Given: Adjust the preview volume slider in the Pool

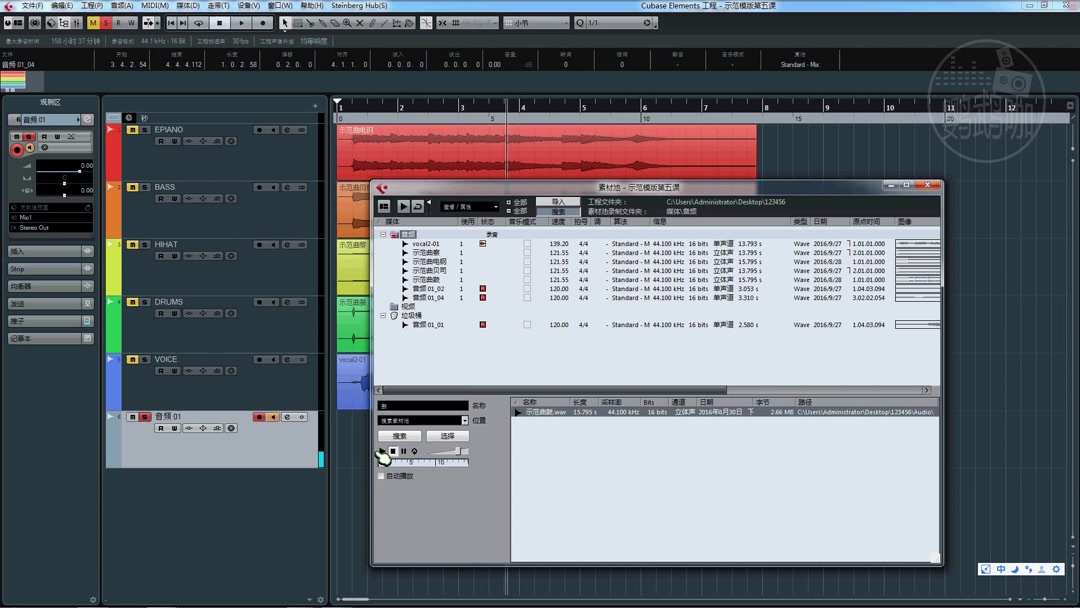Looking at the screenshot, I should tap(458, 451).
